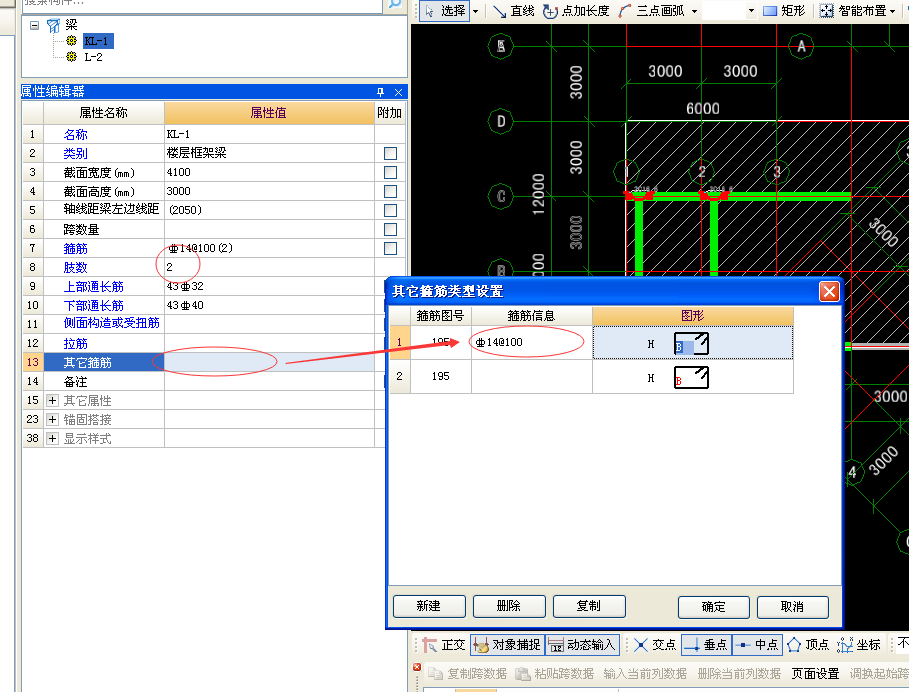Open the blank combo box in drawing toolbar
Viewport: 909px width, 692px height.
(729, 11)
